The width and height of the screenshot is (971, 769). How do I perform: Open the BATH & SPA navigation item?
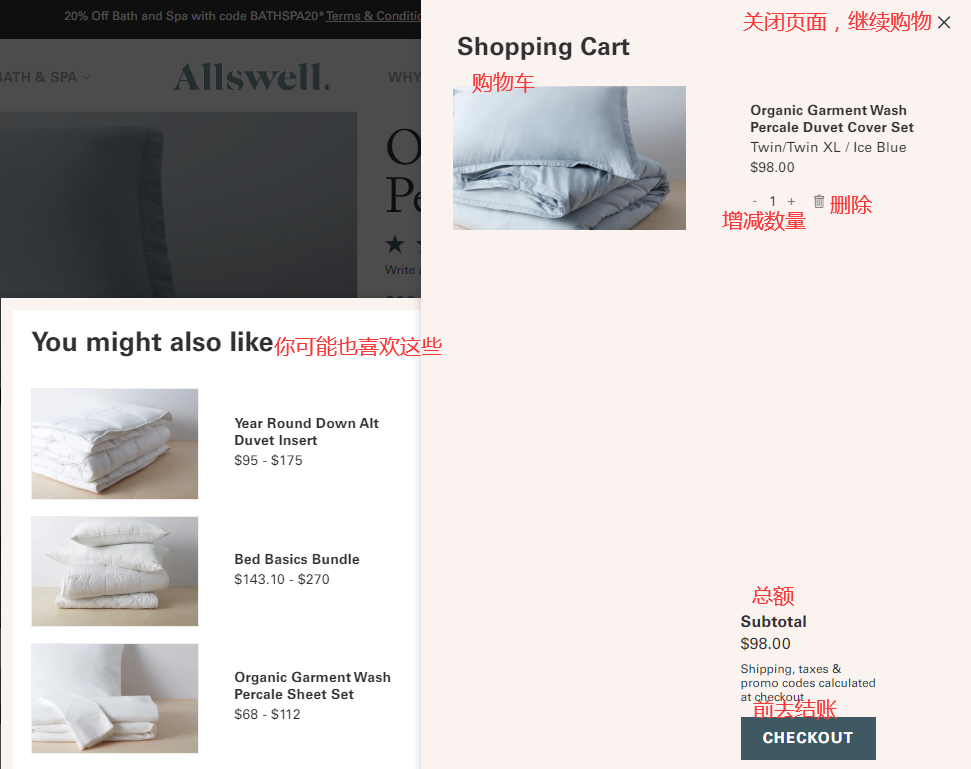click(38, 77)
